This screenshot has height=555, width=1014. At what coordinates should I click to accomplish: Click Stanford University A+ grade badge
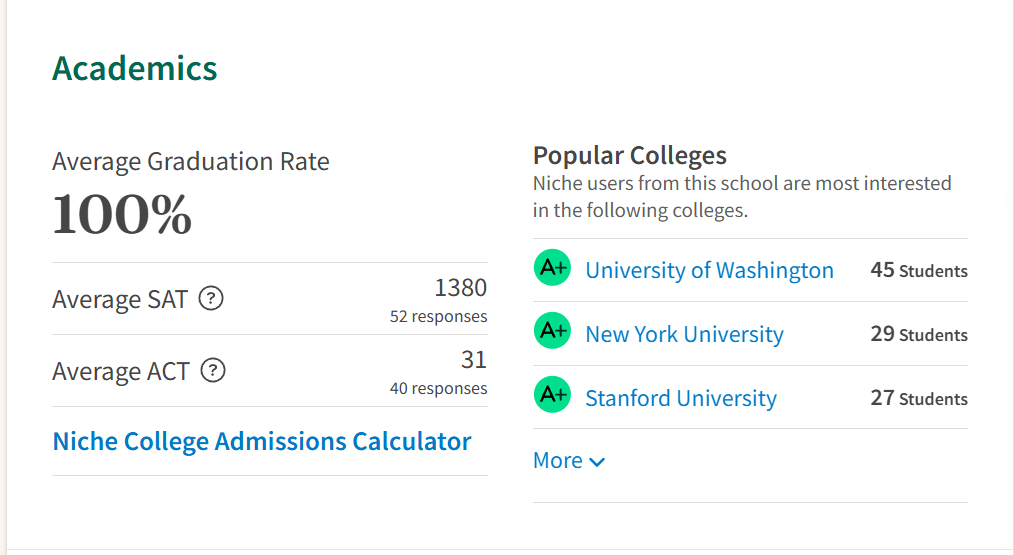click(552, 394)
